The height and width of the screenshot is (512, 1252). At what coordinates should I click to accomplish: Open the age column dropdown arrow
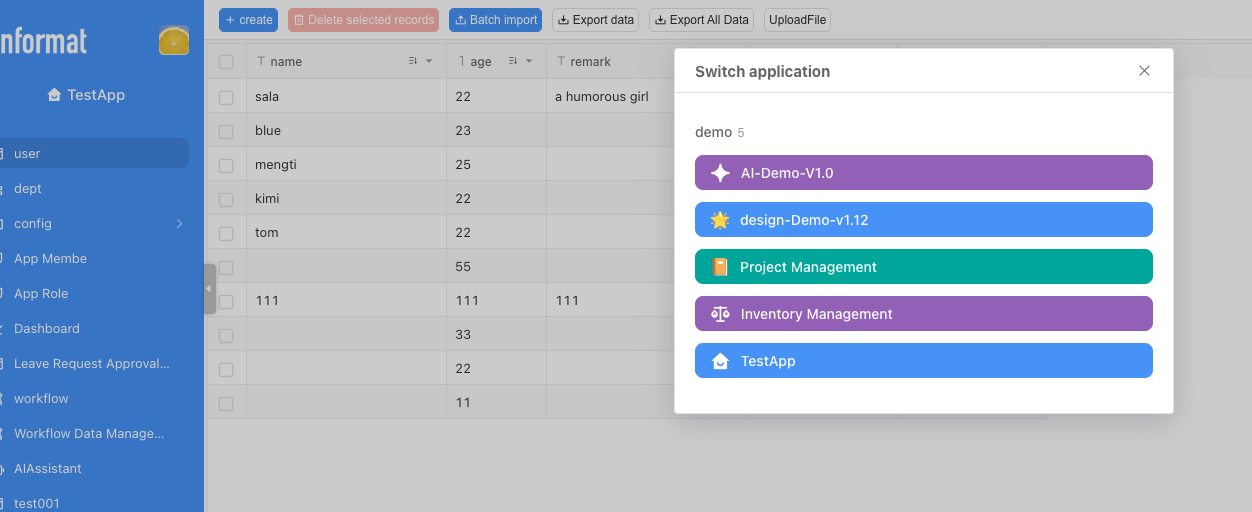click(x=529, y=62)
